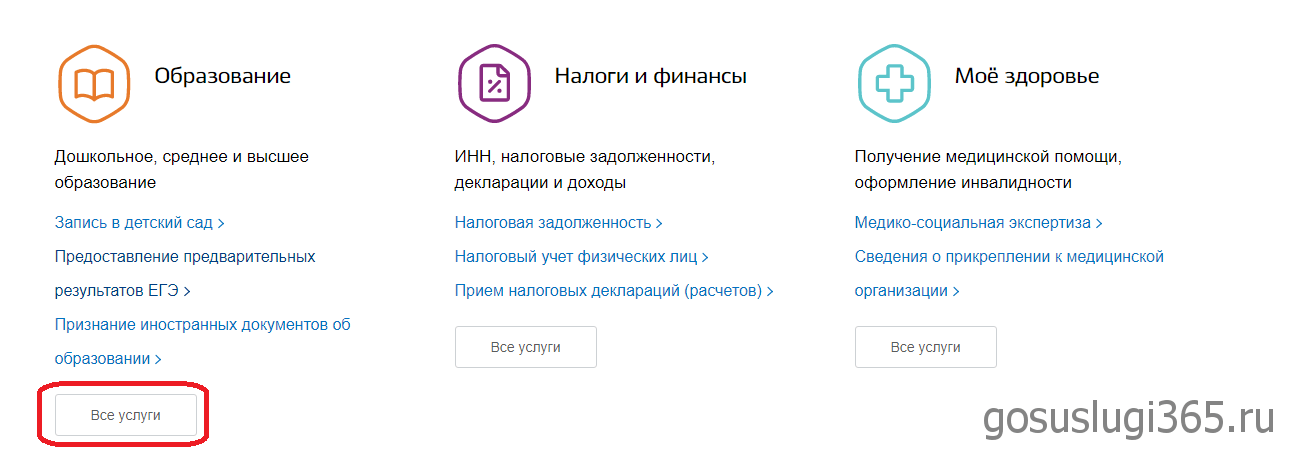Click Все услуги button under Образование
This screenshot has height=453, width=1295.
[x=125, y=415]
